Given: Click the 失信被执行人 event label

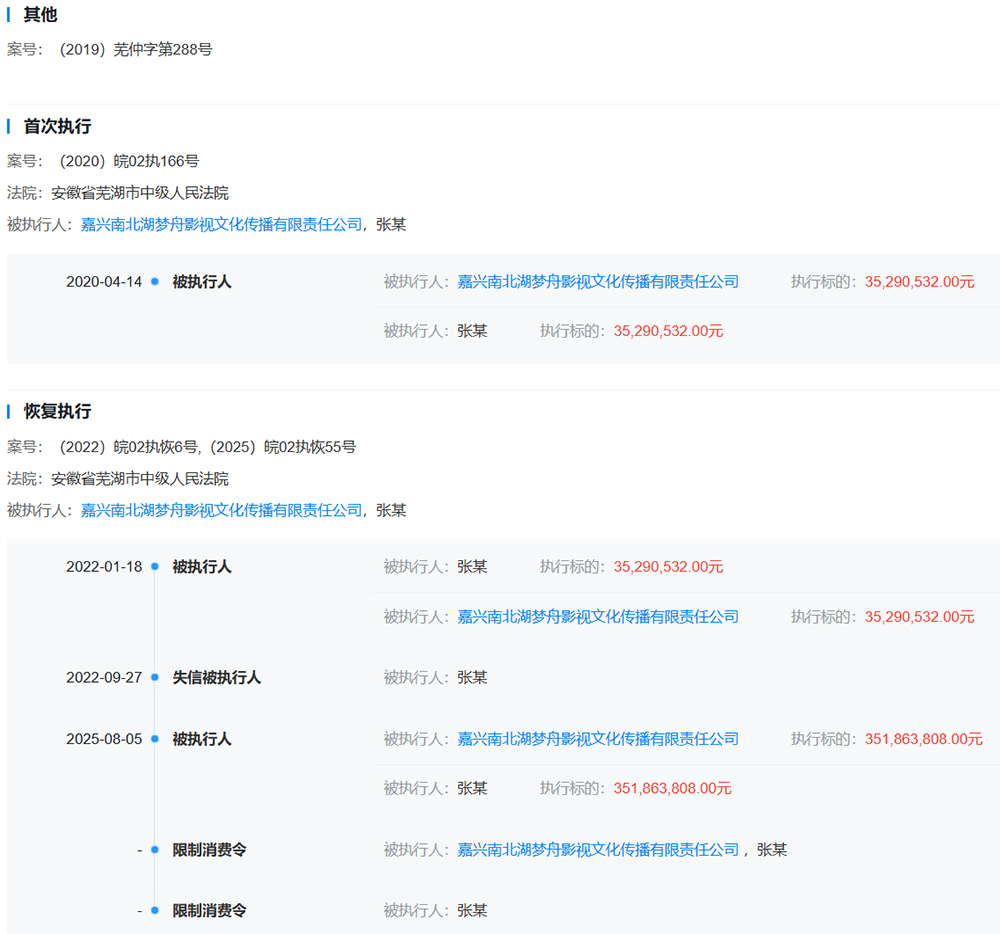Looking at the screenshot, I should [x=216, y=678].
